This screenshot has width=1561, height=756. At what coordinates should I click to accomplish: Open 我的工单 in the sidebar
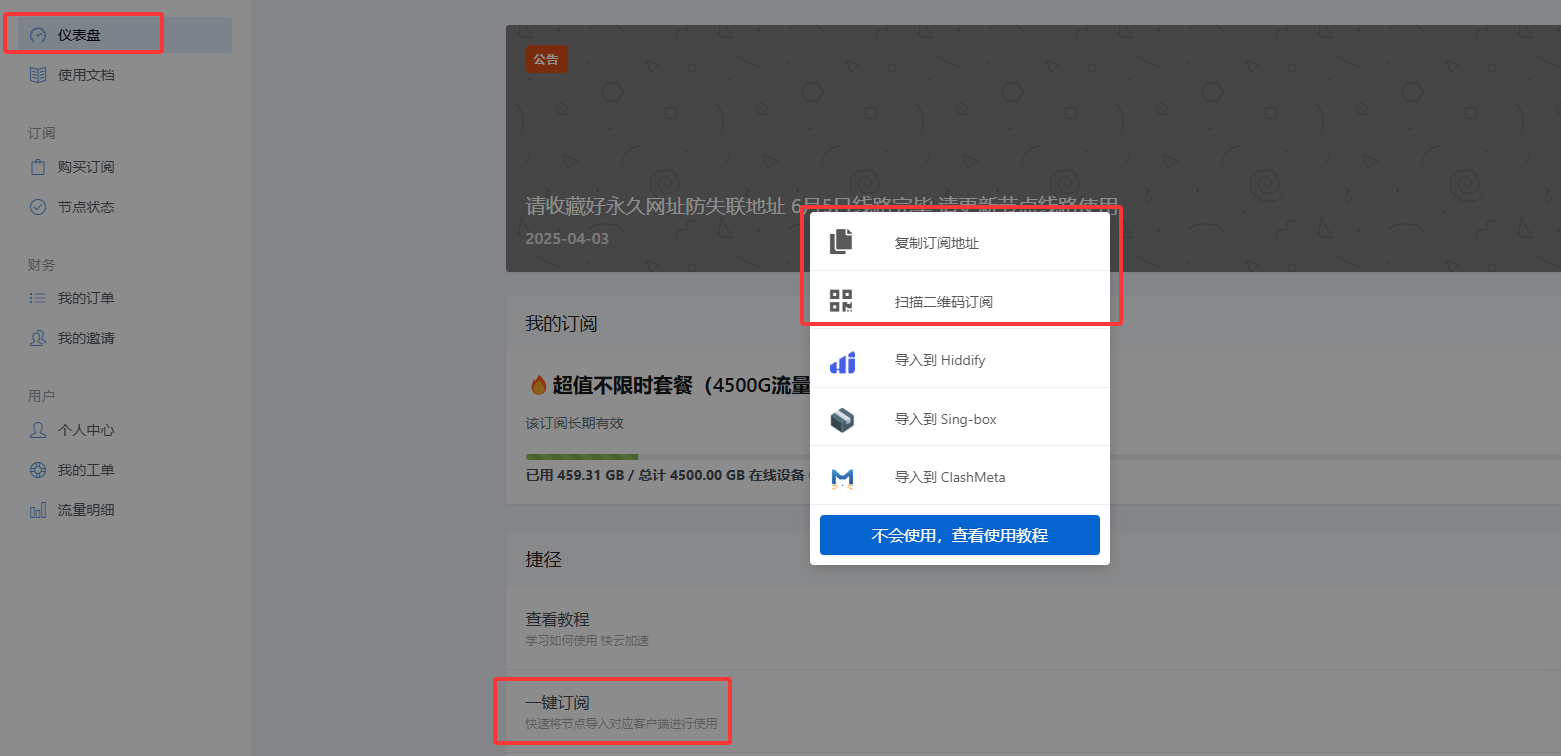click(x=124, y=470)
